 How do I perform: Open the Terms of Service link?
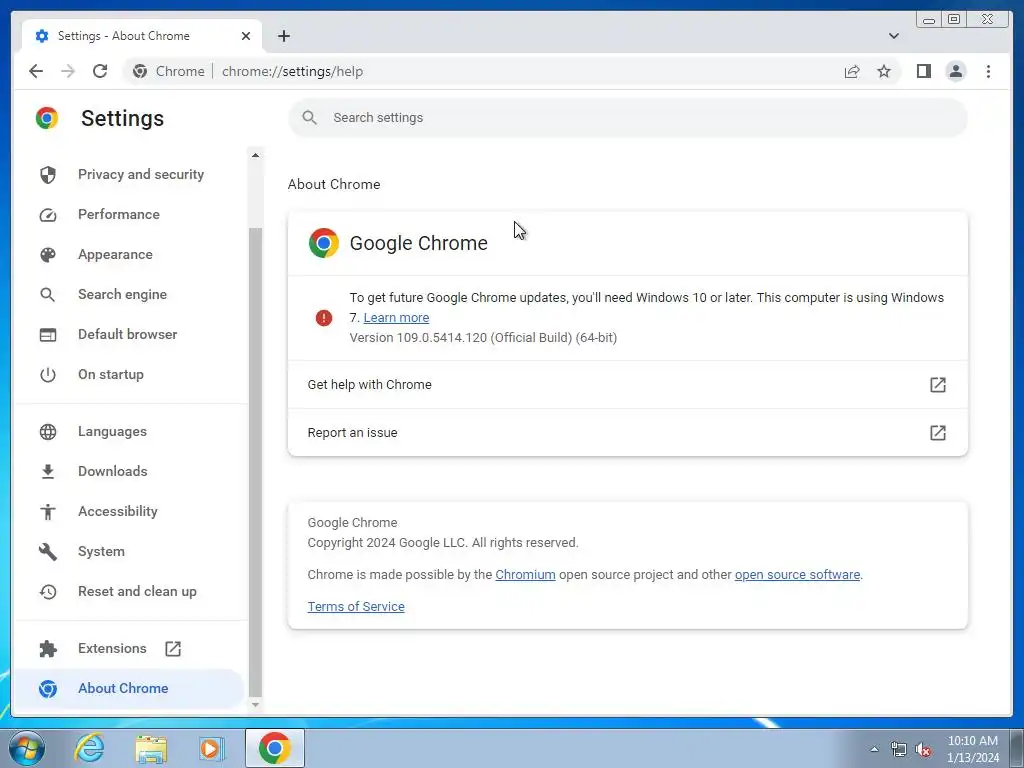(356, 607)
